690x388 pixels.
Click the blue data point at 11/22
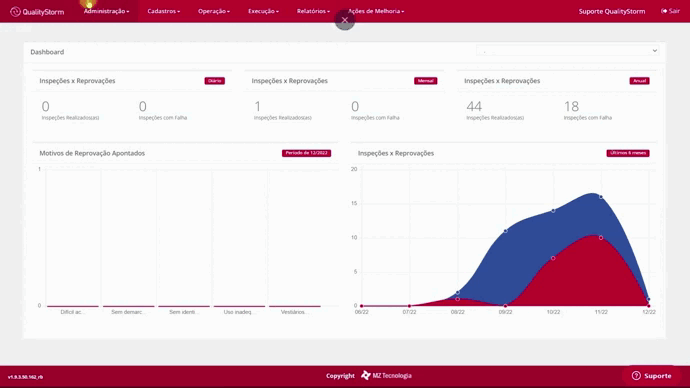pos(601,197)
